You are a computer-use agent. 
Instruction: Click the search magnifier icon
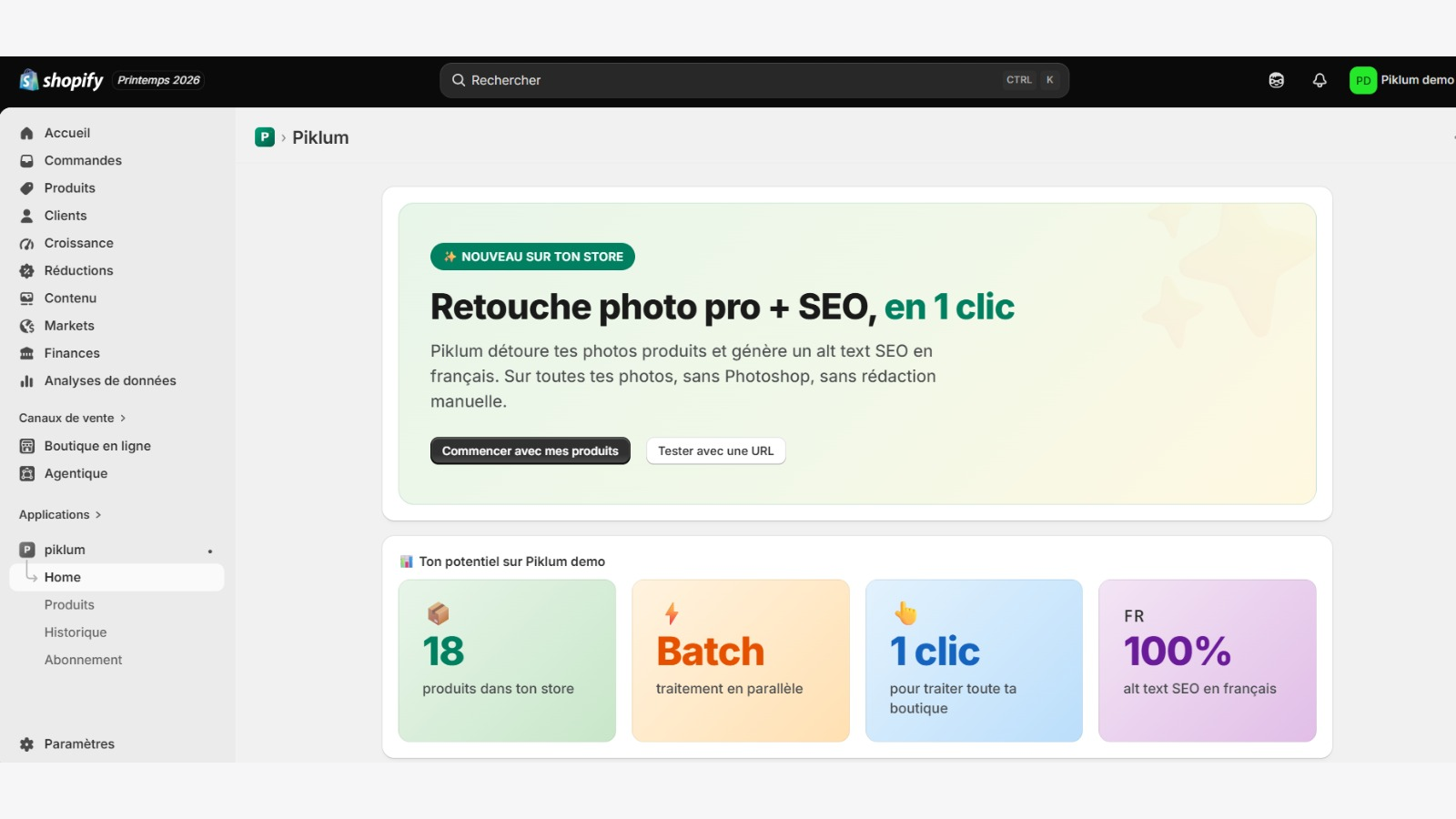pyautogui.click(x=459, y=80)
